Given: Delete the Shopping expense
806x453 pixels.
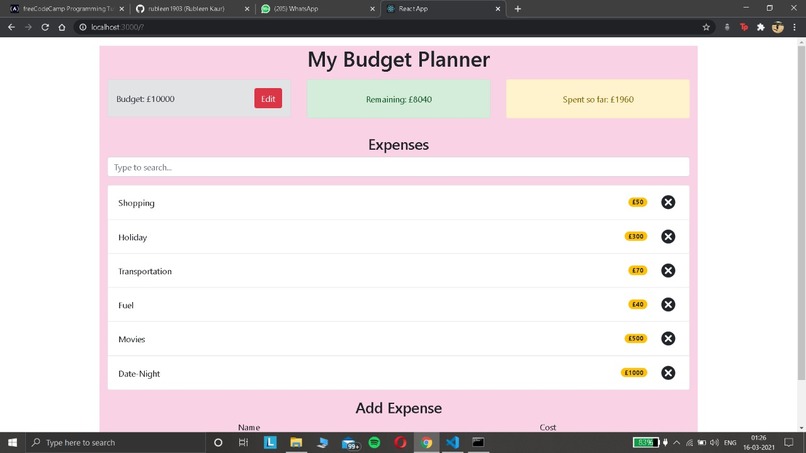Looking at the screenshot, I should (668, 202).
